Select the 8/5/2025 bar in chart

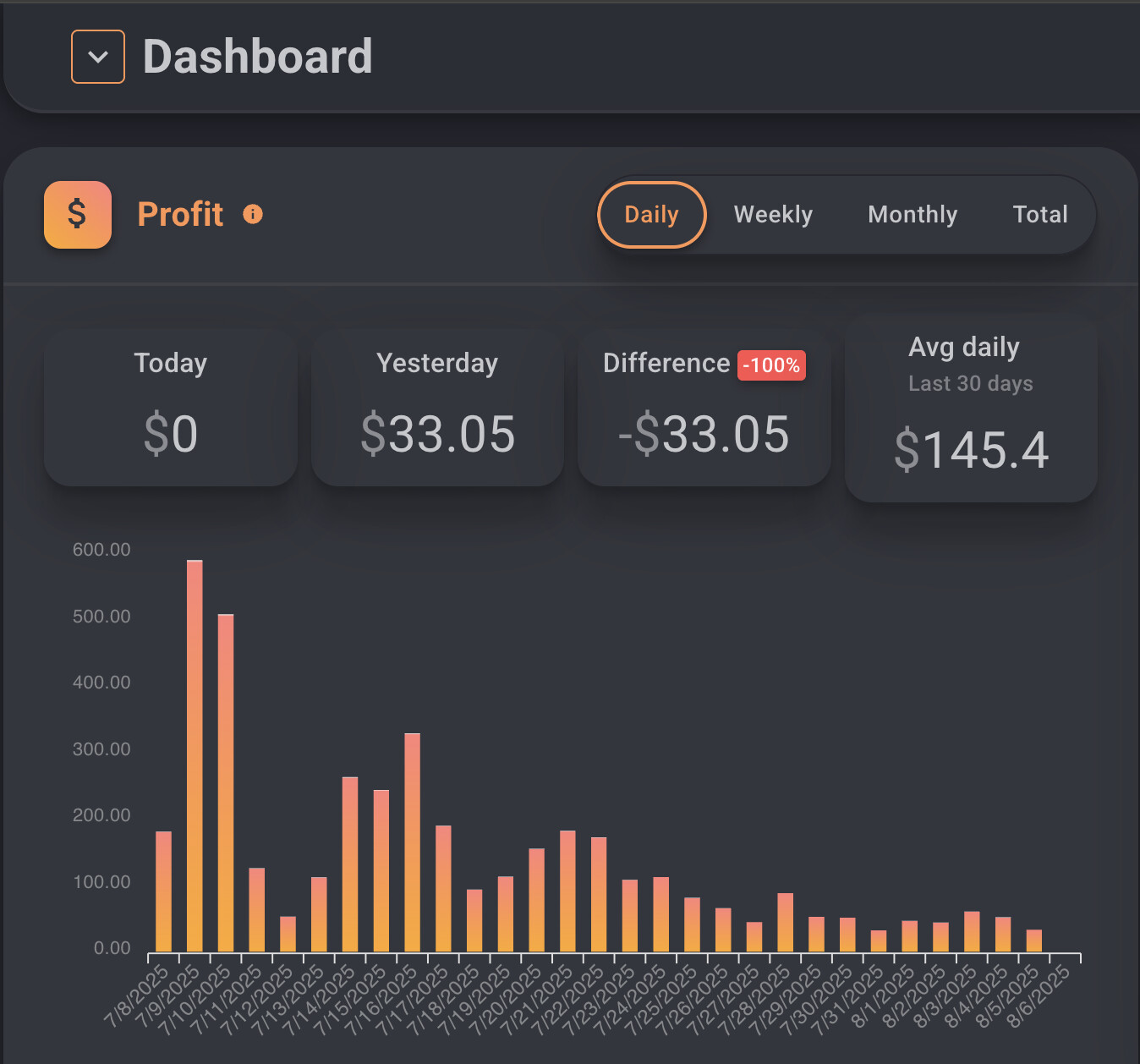(x=1034, y=941)
